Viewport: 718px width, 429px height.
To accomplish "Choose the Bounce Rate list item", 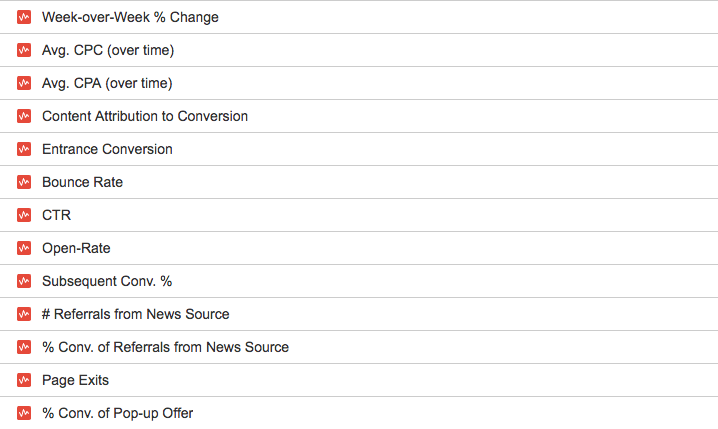I will click(359, 182).
